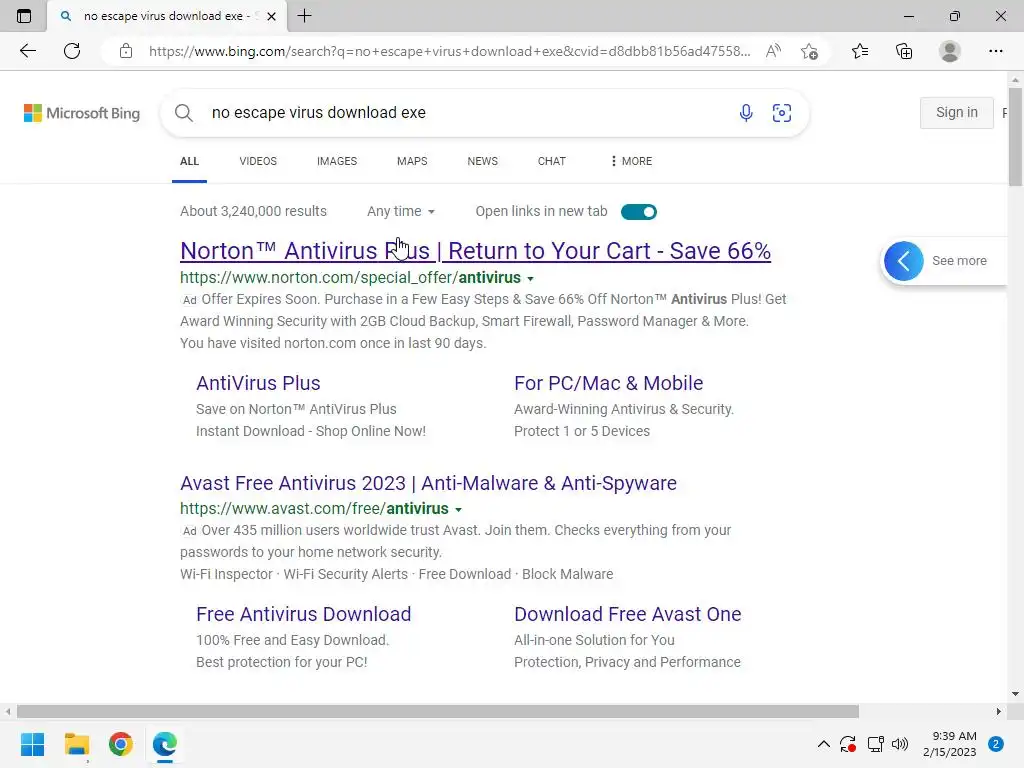Open File Explorer from taskbar
This screenshot has width=1024, height=768.
coord(76,744)
